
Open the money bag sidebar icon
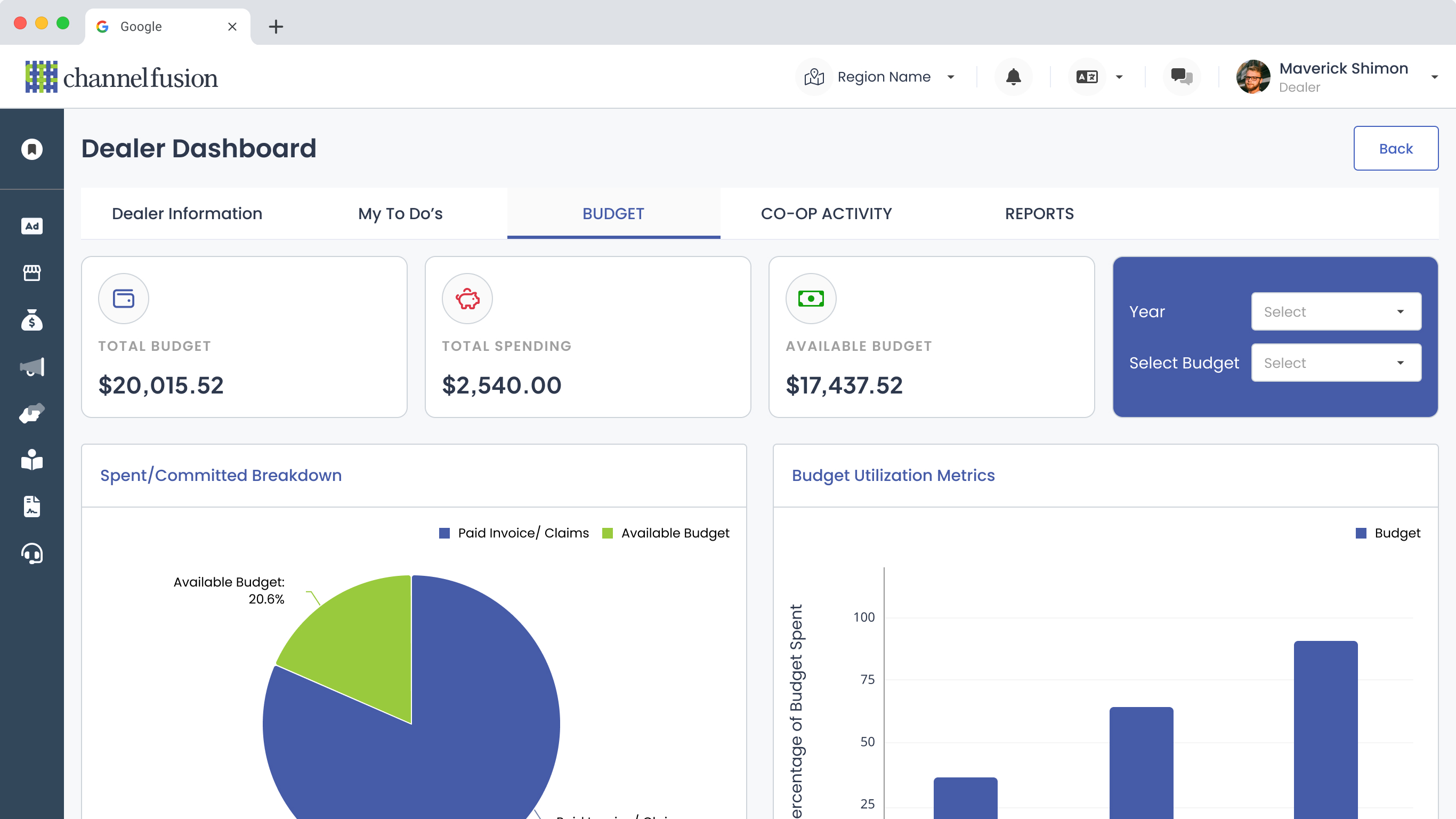(x=31, y=320)
